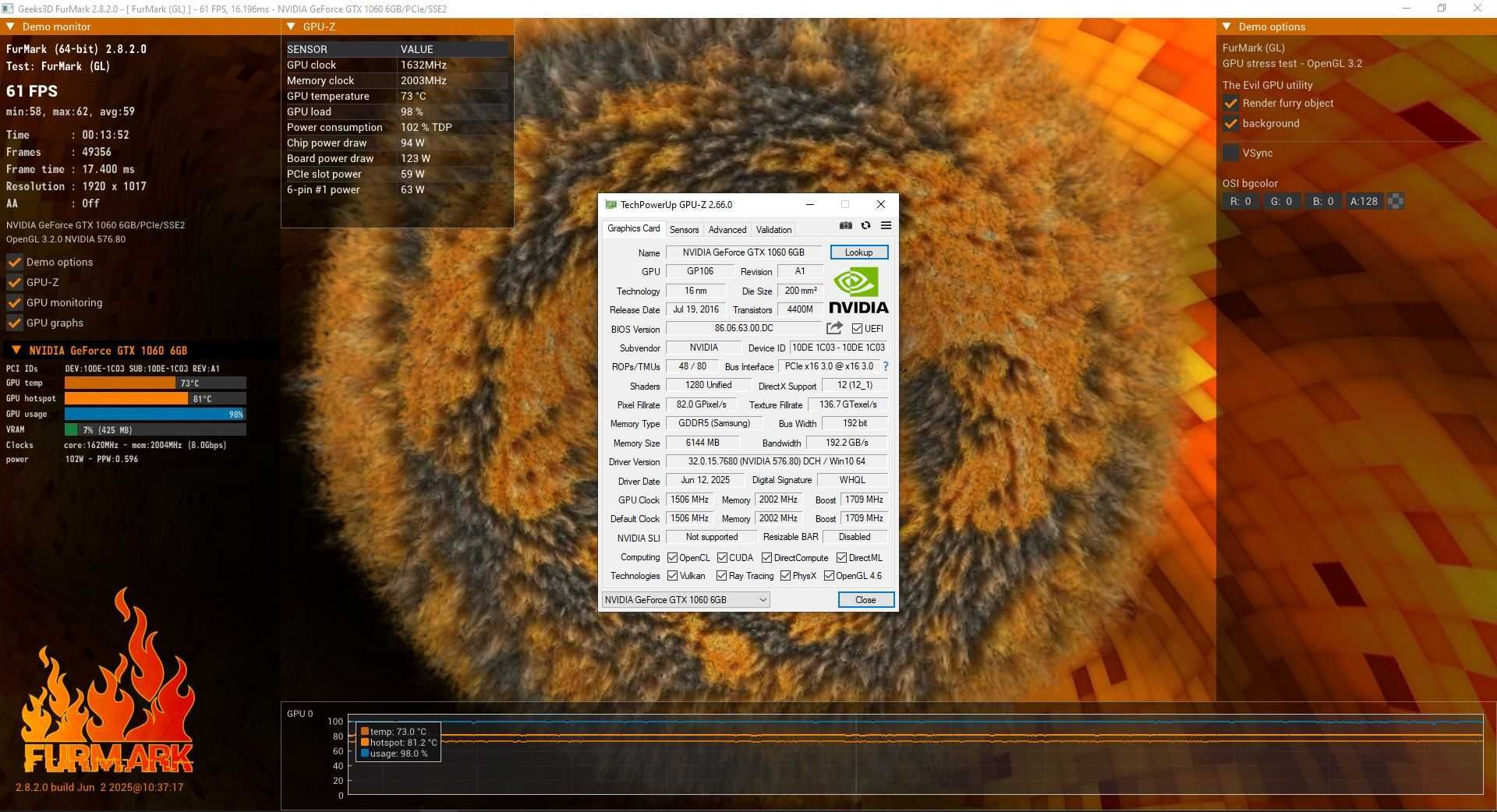This screenshot has height=812, width=1497.
Task: Switch to the Advanced tab
Action: [x=727, y=230]
